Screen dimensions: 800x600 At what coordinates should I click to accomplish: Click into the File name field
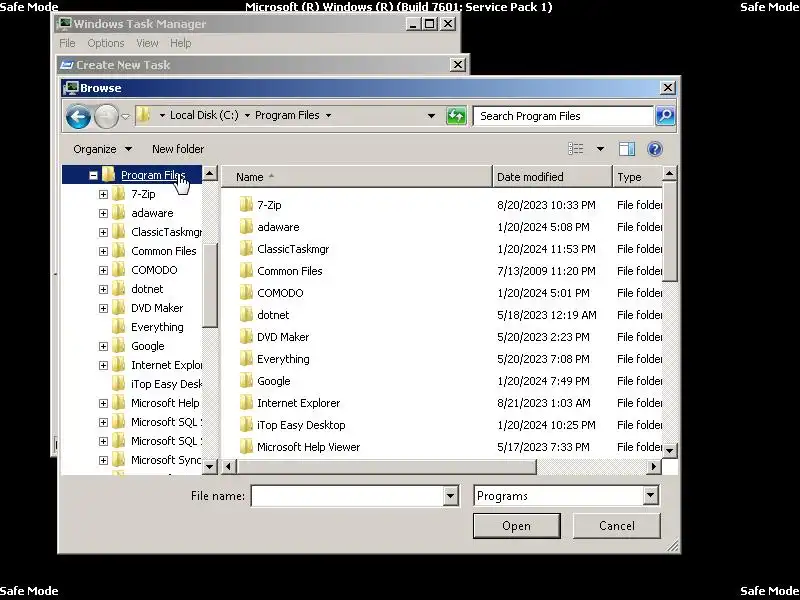point(347,495)
